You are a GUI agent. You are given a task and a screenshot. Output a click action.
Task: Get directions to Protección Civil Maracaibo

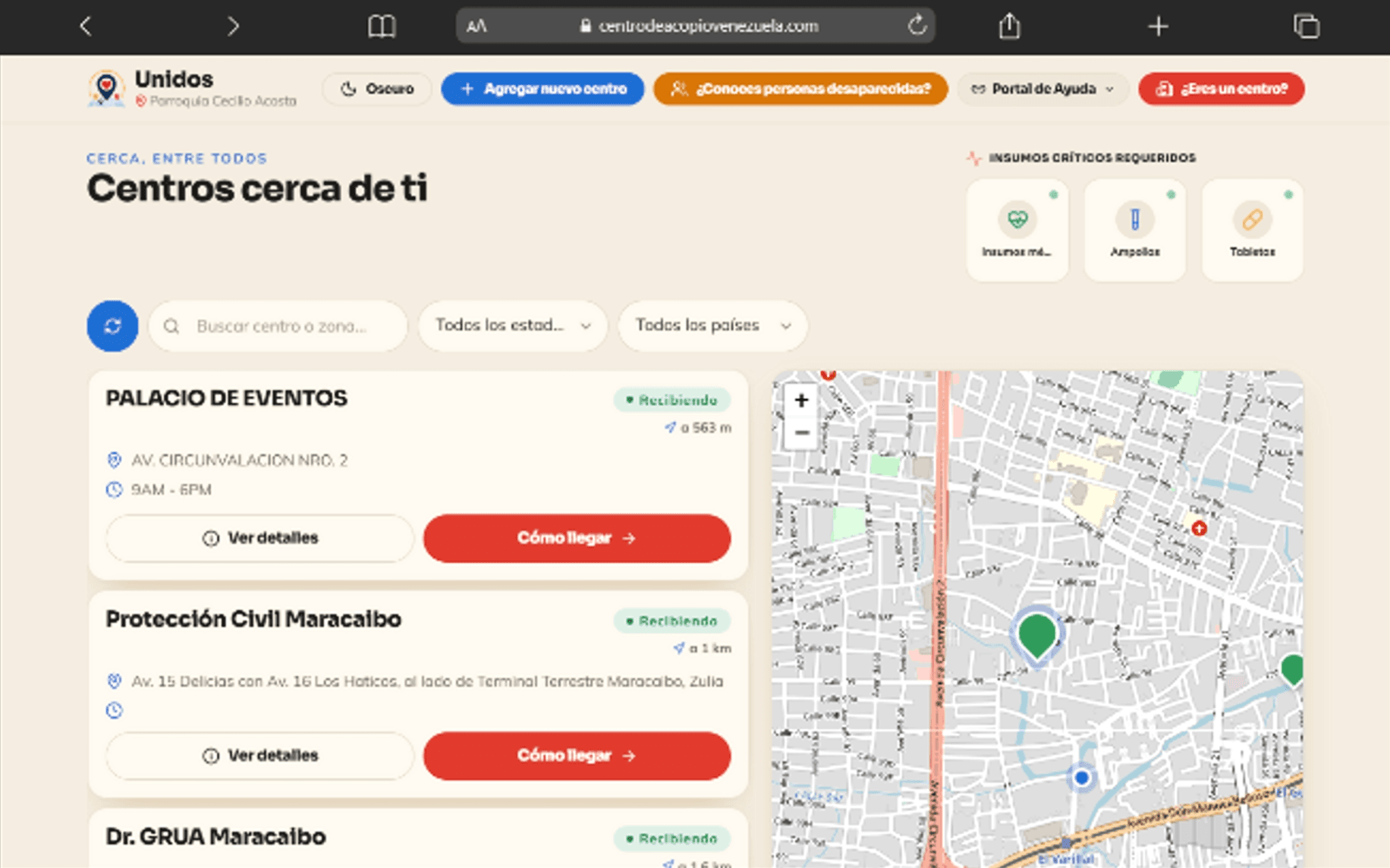(x=577, y=756)
